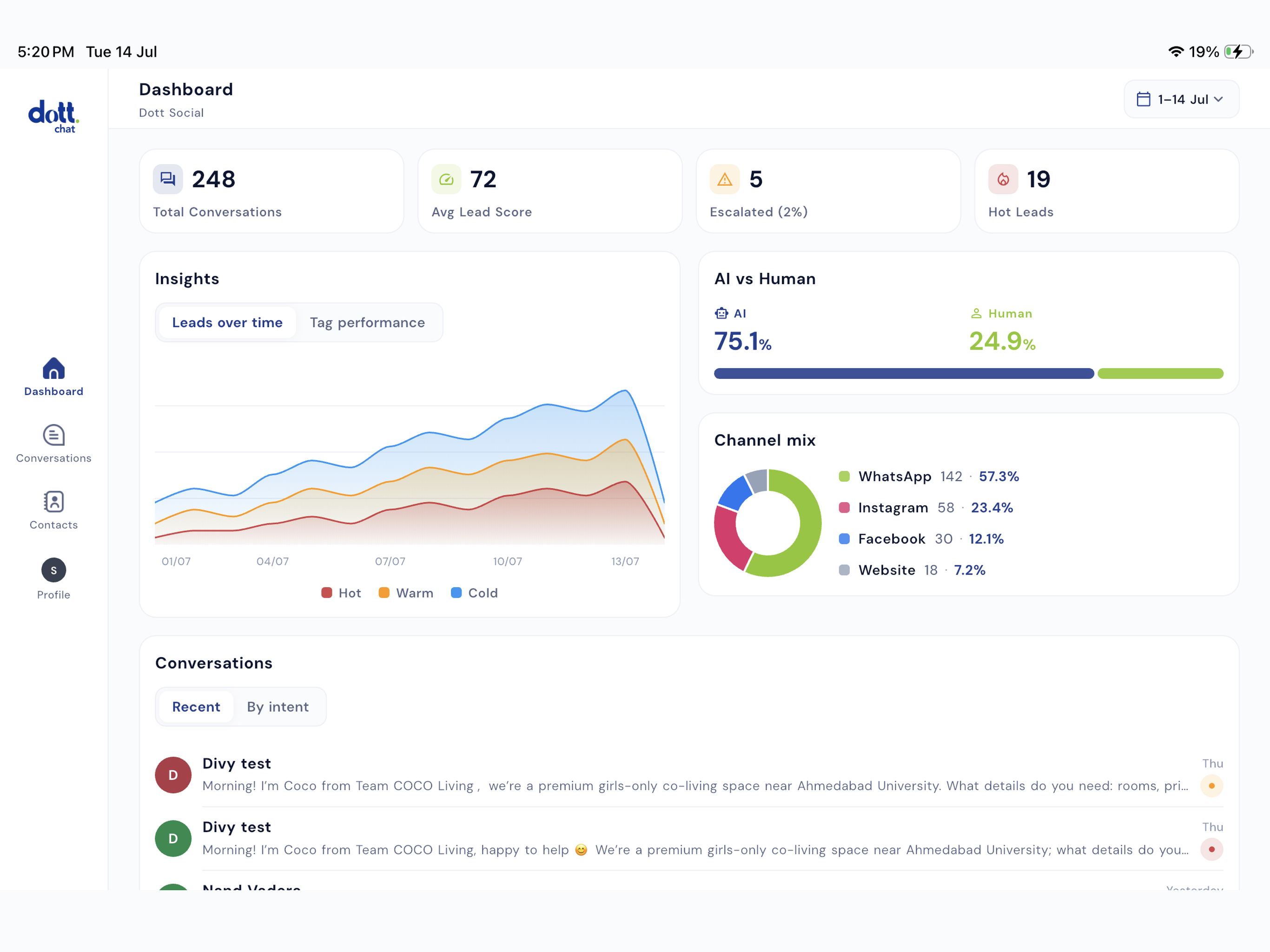The width and height of the screenshot is (1270, 952).
Task: Click the dott chat logo
Action: tap(53, 117)
